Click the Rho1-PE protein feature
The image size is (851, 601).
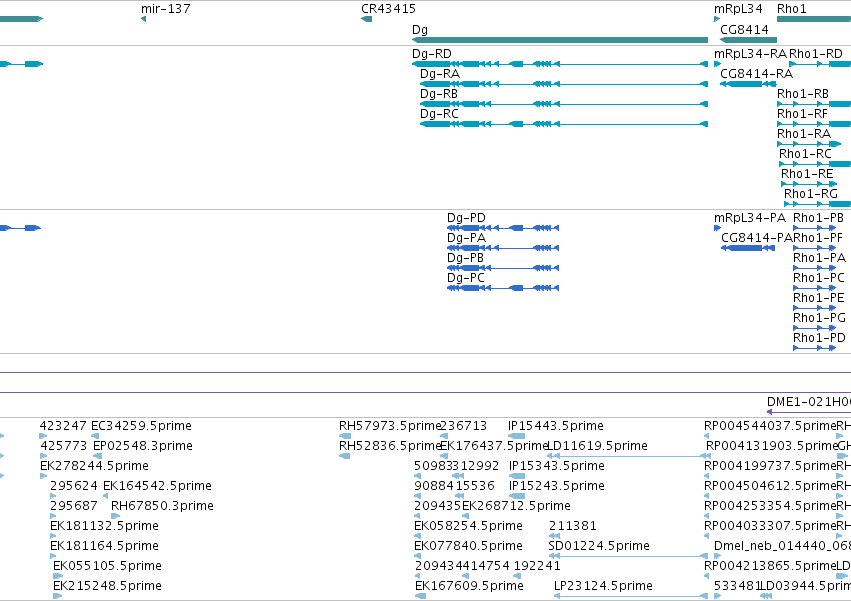click(x=815, y=308)
